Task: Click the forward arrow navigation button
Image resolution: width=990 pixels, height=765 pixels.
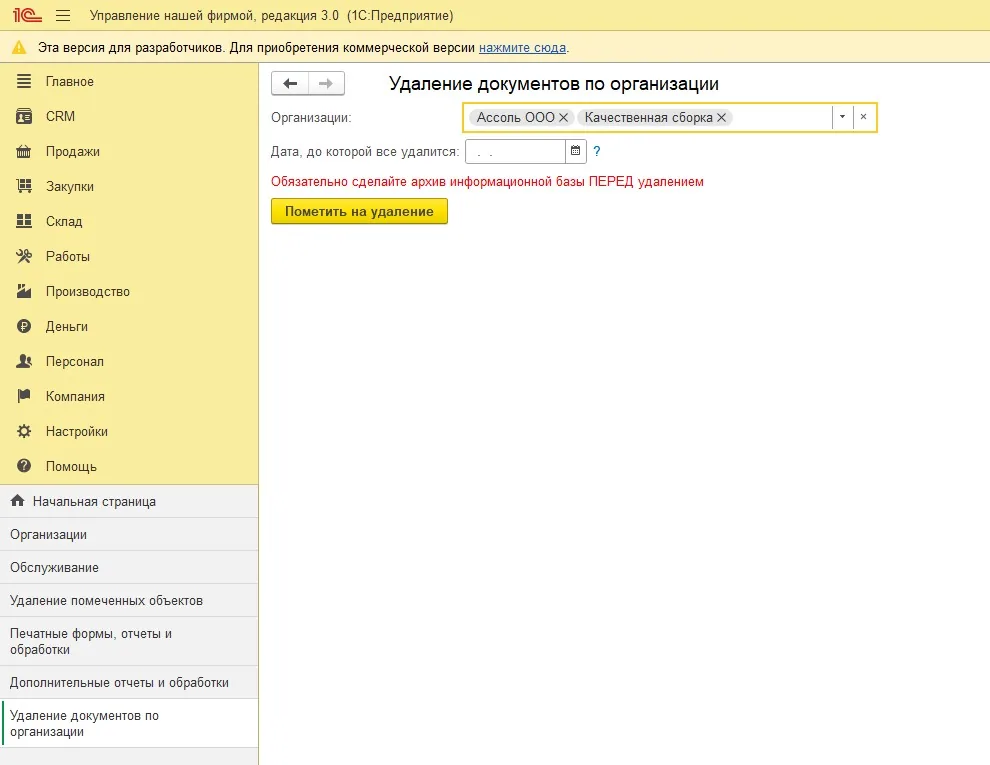Action: coord(326,83)
